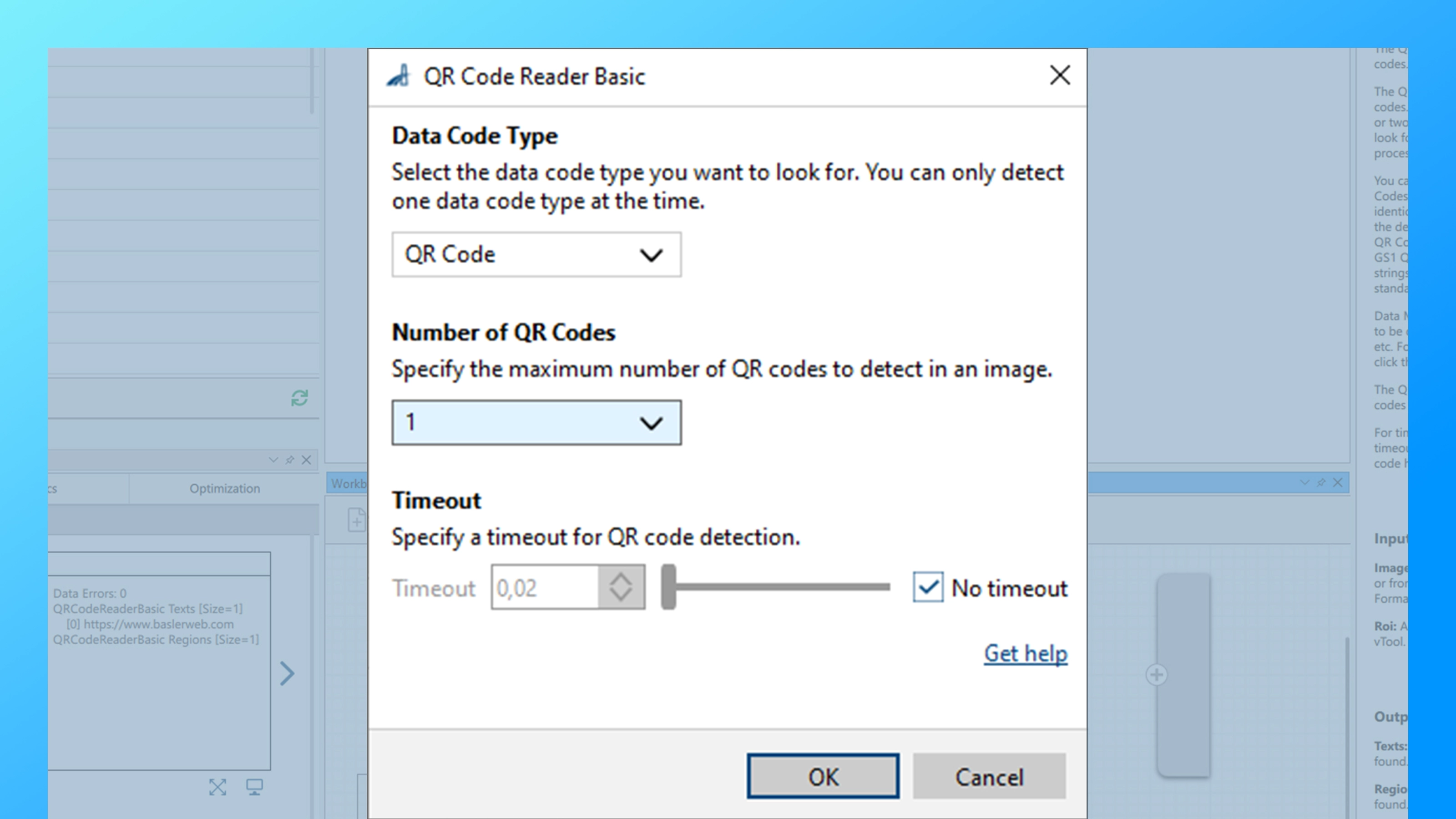Open the Get help link
Image resolution: width=1456 pixels, height=819 pixels.
coord(1025,653)
